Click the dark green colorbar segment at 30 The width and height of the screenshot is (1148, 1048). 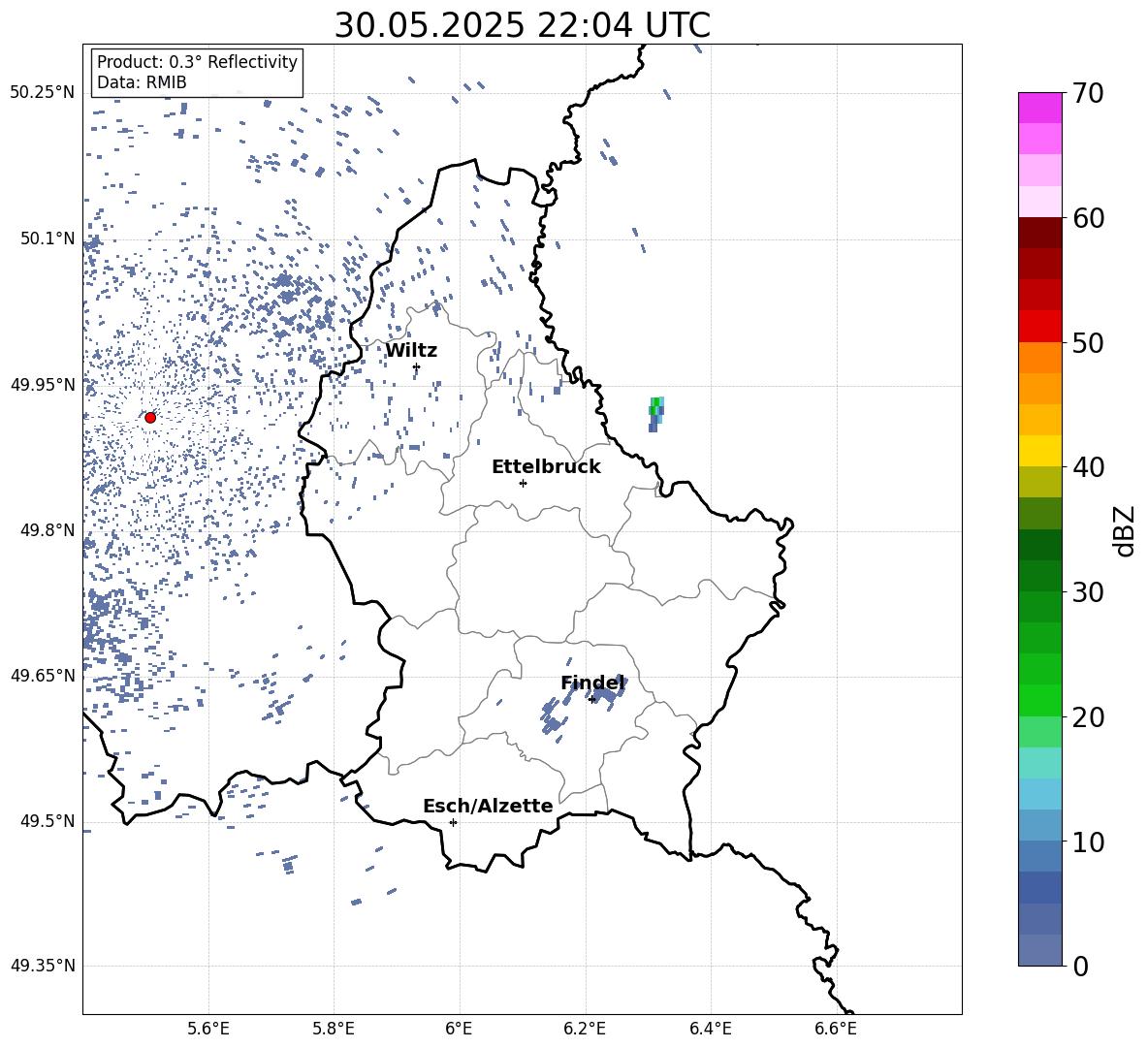click(1039, 576)
